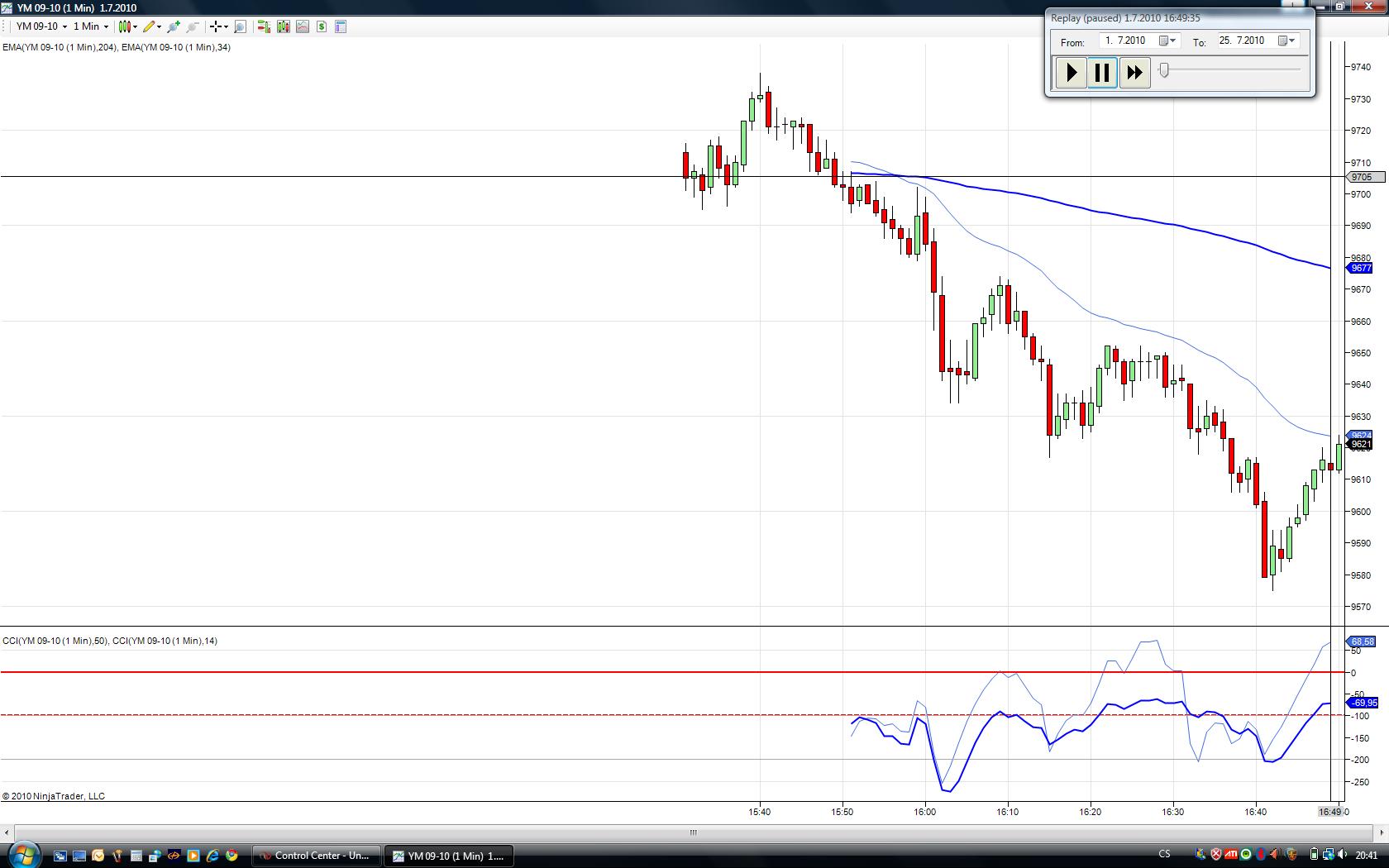The height and width of the screenshot is (868, 1389).
Task: Click the switch between windows taskbar icon
Action: [60, 856]
